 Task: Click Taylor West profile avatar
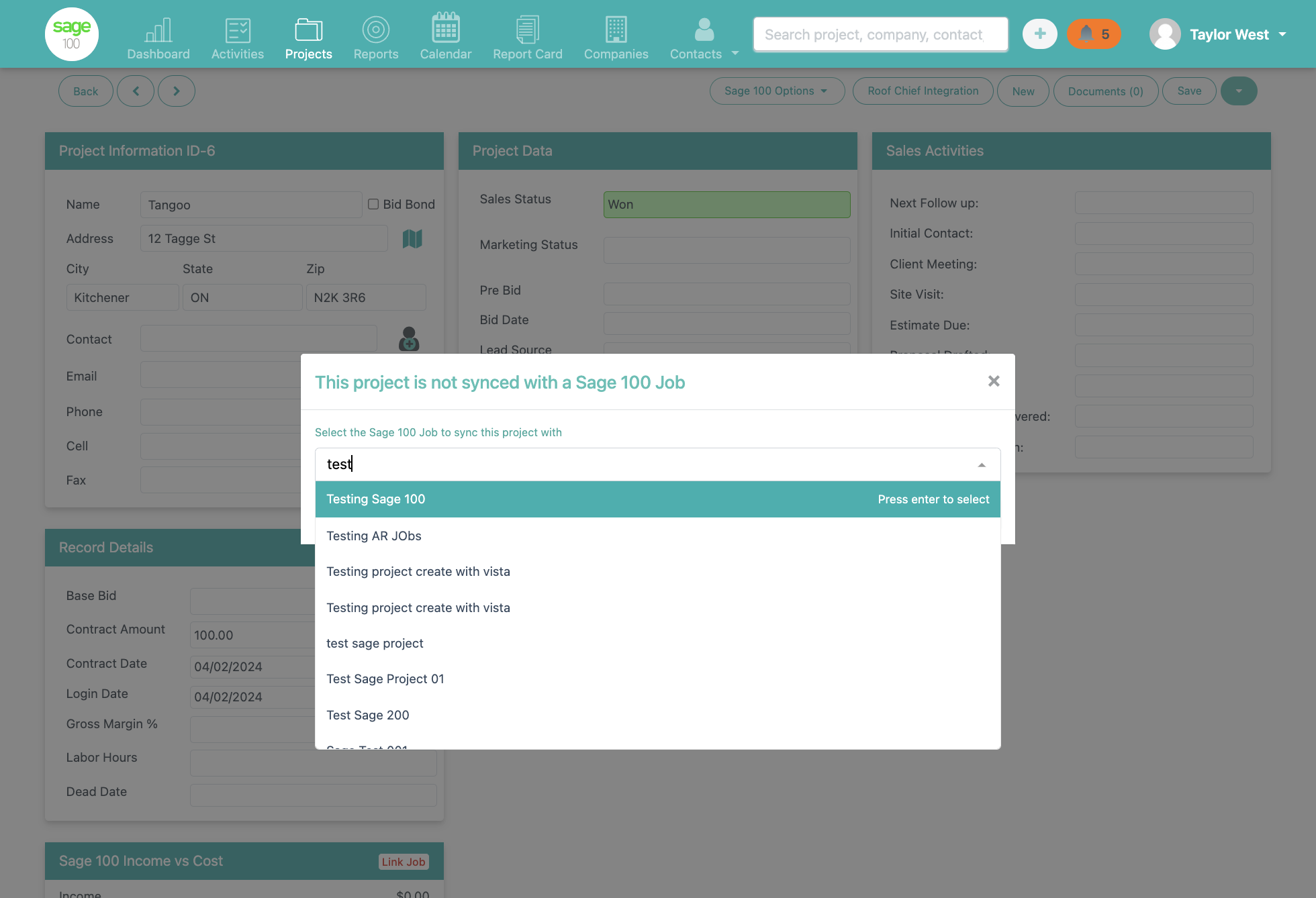(1165, 34)
